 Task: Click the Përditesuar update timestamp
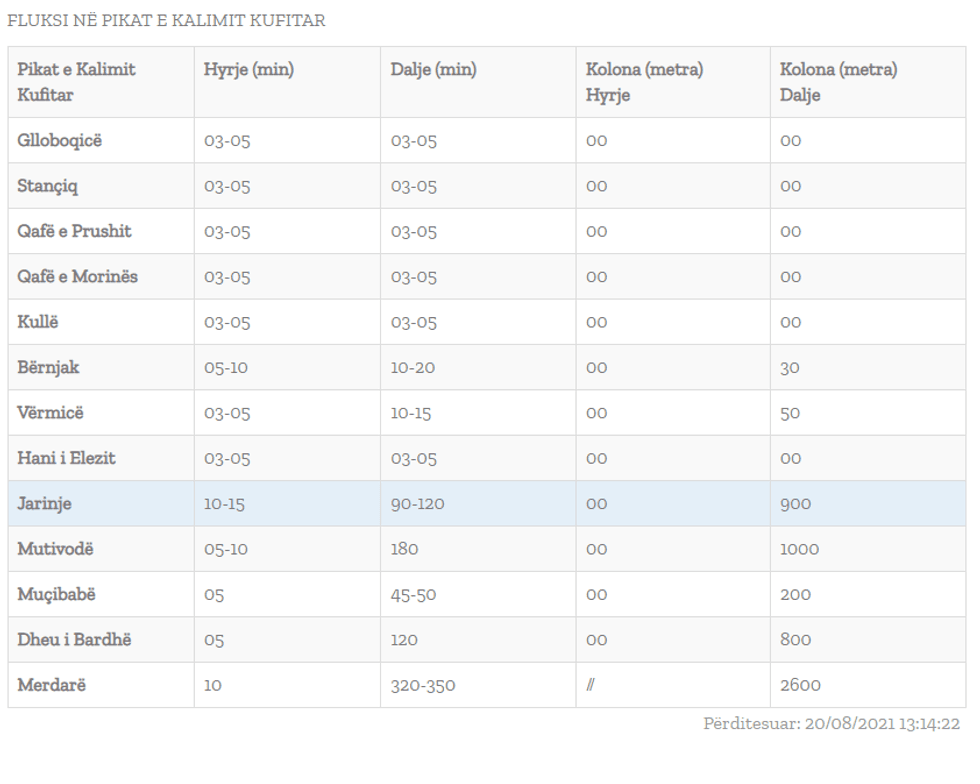(832, 724)
